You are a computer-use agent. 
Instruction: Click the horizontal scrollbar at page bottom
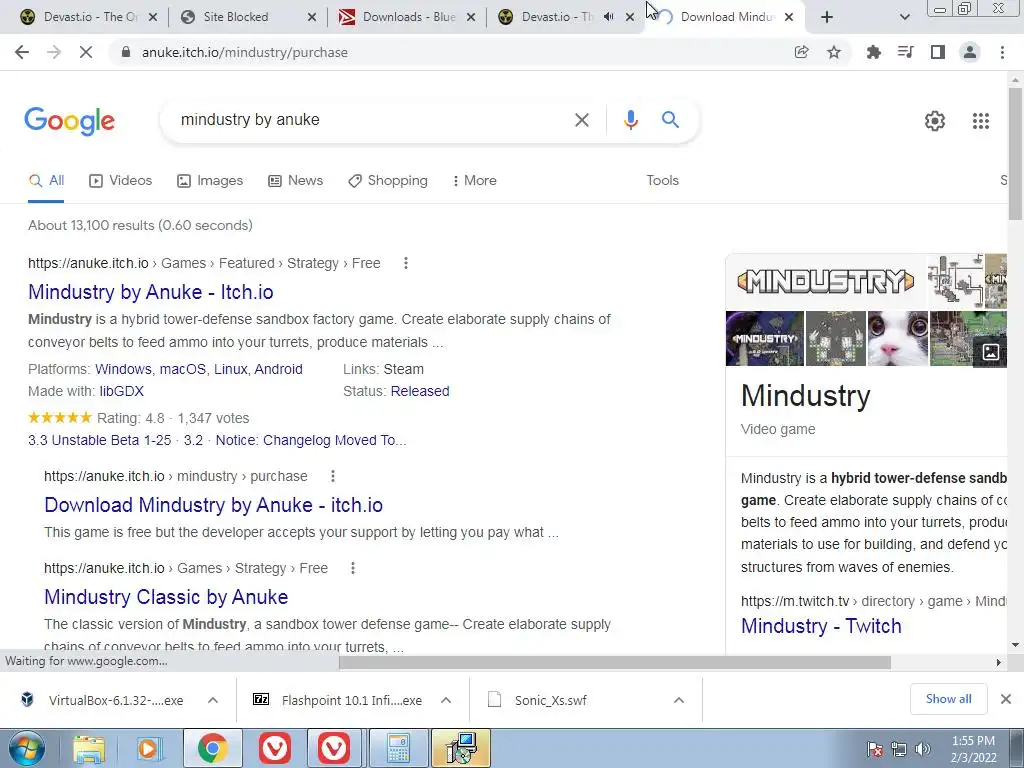(x=615, y=662)
